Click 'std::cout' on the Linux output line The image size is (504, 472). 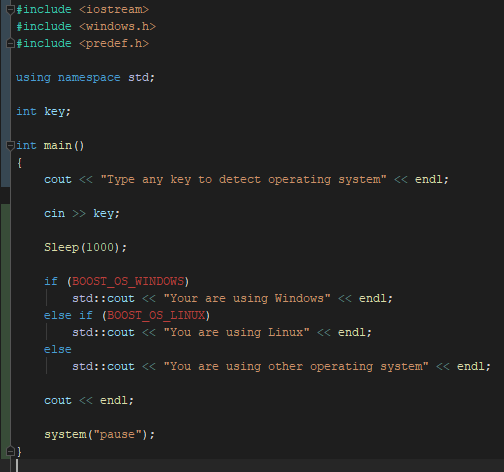click(x=104, y=332)
